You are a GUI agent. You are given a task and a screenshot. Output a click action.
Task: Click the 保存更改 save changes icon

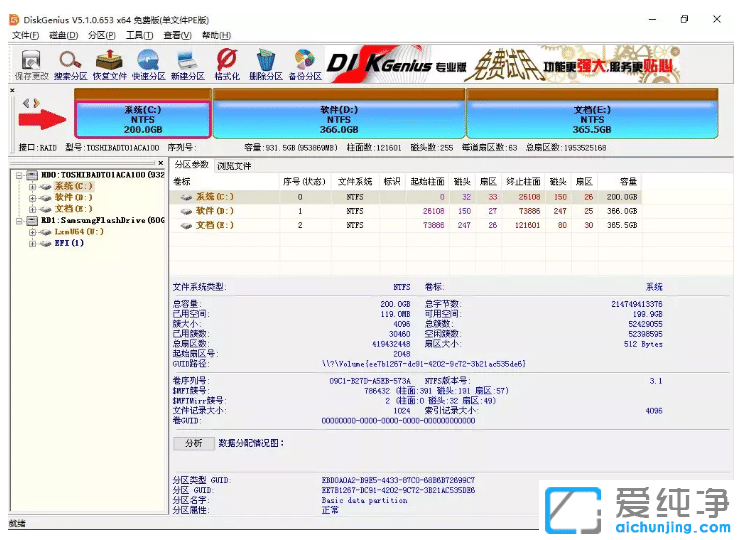click(x=31, y=65)
